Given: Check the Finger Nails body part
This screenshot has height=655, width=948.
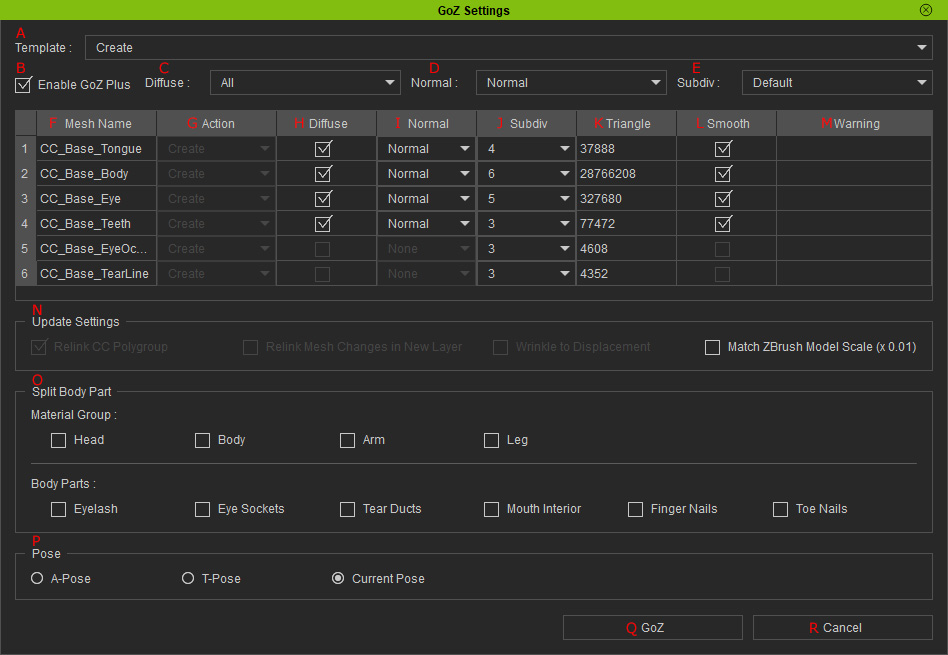Looking at the screenshot, I should point(635,509).
